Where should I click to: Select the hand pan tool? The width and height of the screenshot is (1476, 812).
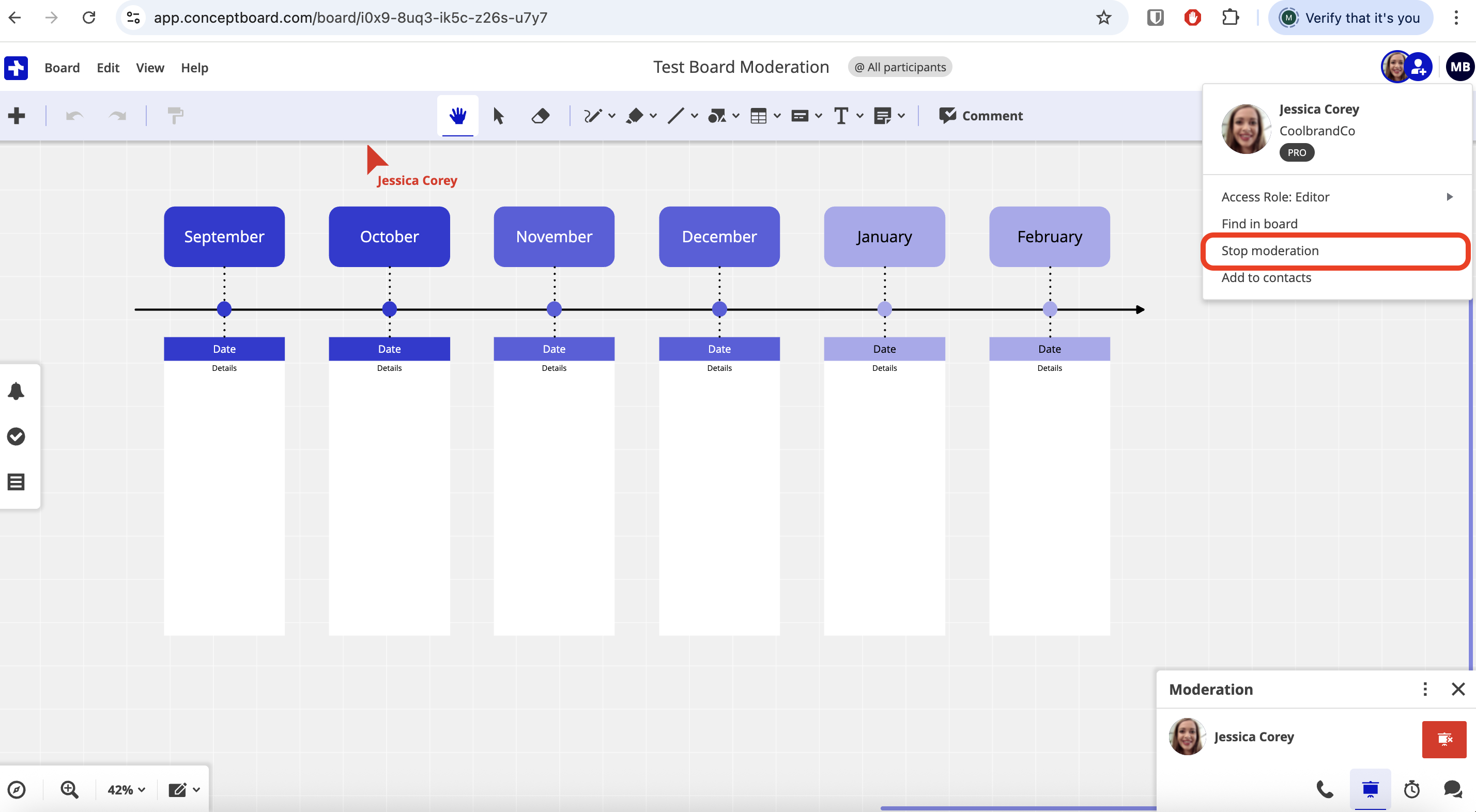point(457,116)
